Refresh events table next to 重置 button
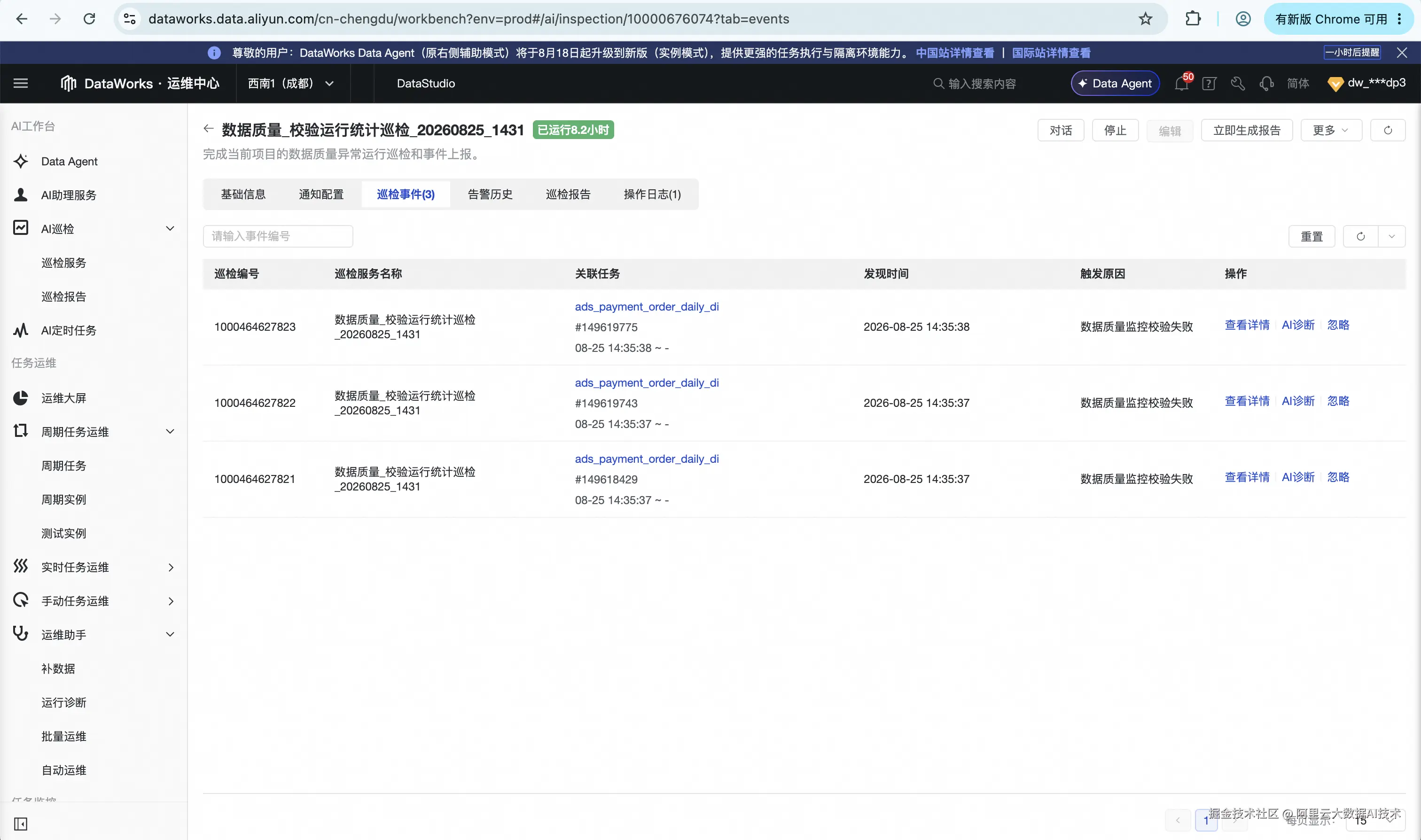 pos(1360,236)
